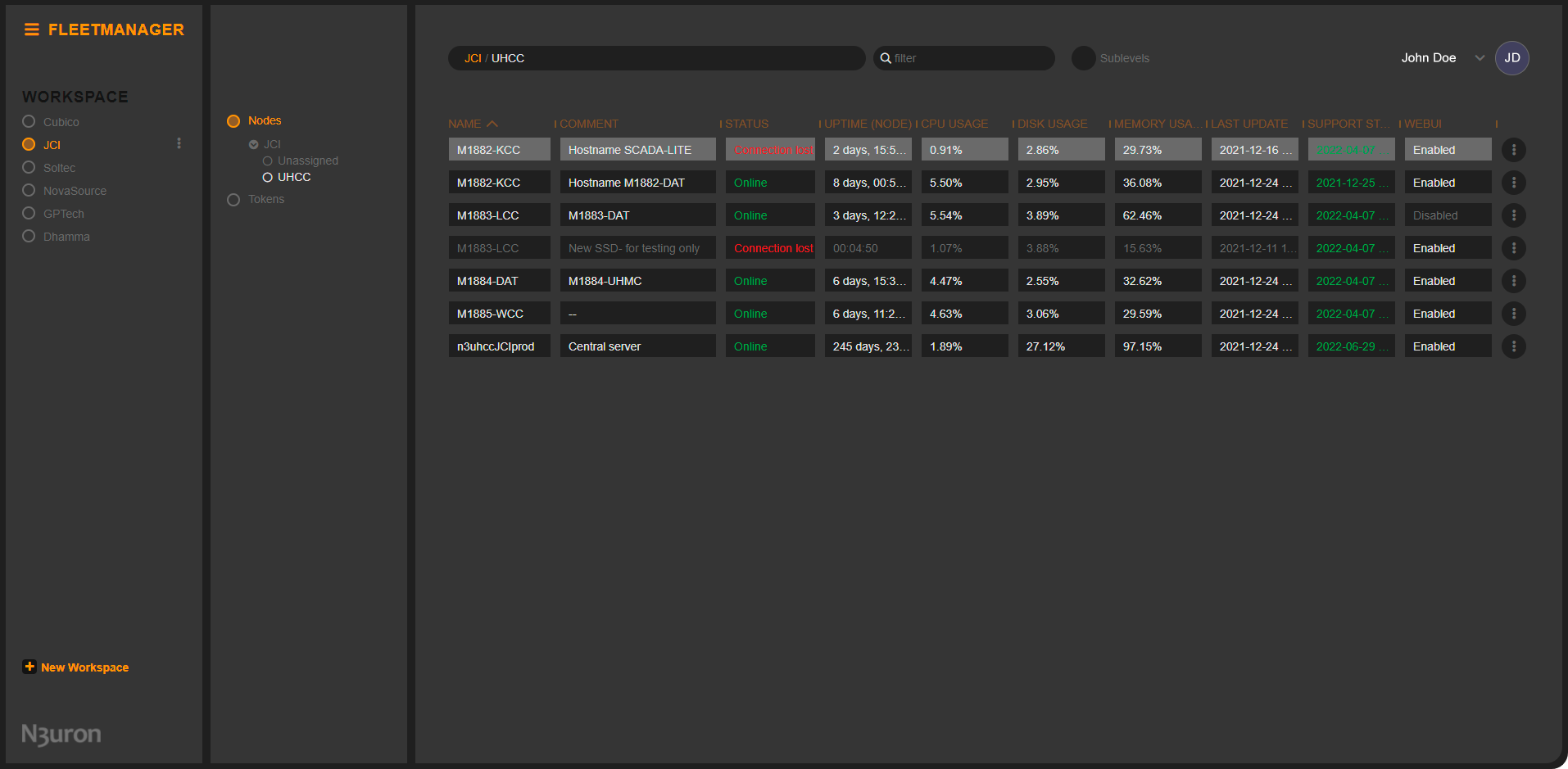Click the search magnifier in the filter box

click(885, 58)
